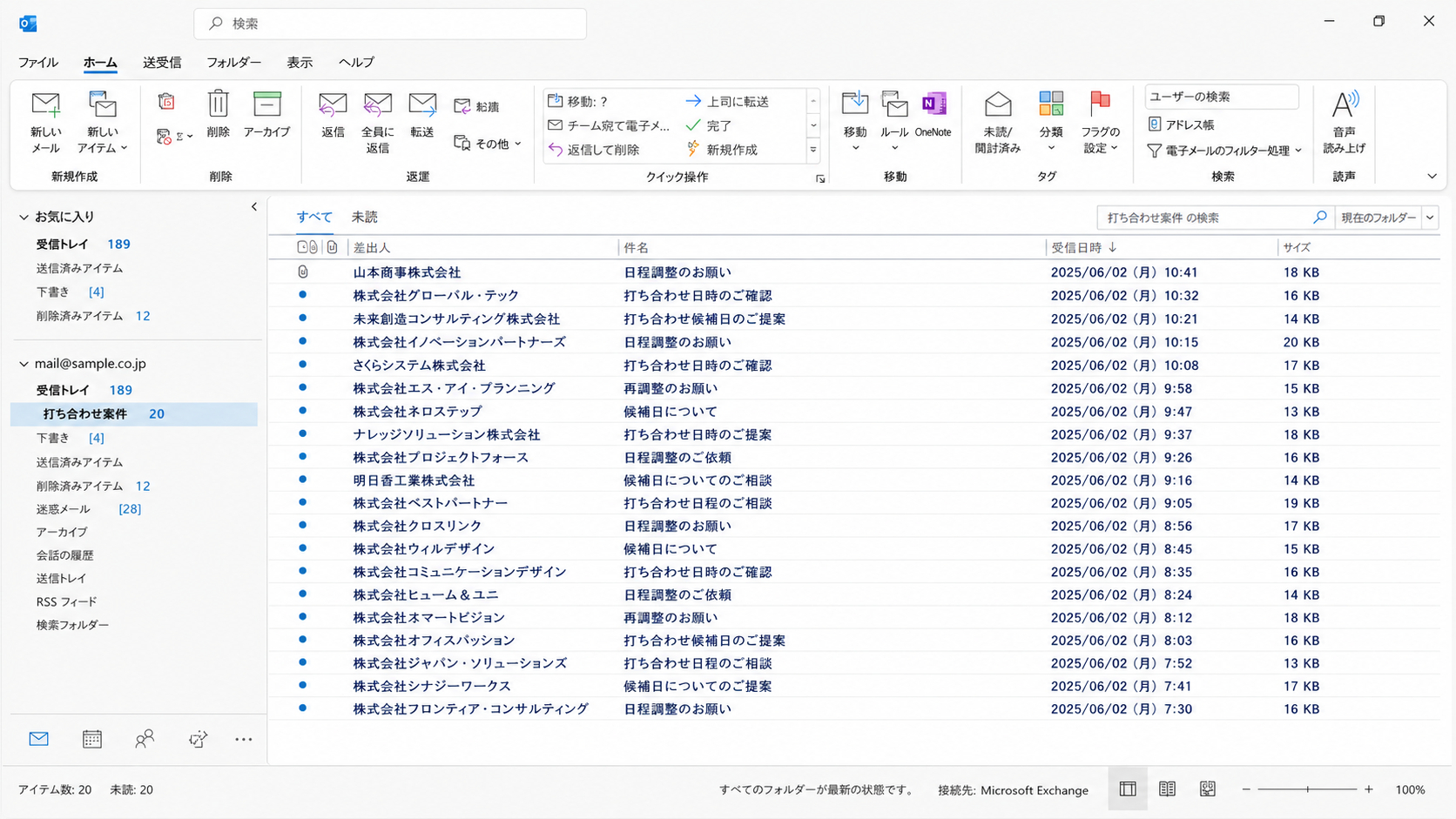The height and width of the screenshot is (819, 1456).
Task: Collapse the お気に入り section
Action: [24, 217]
